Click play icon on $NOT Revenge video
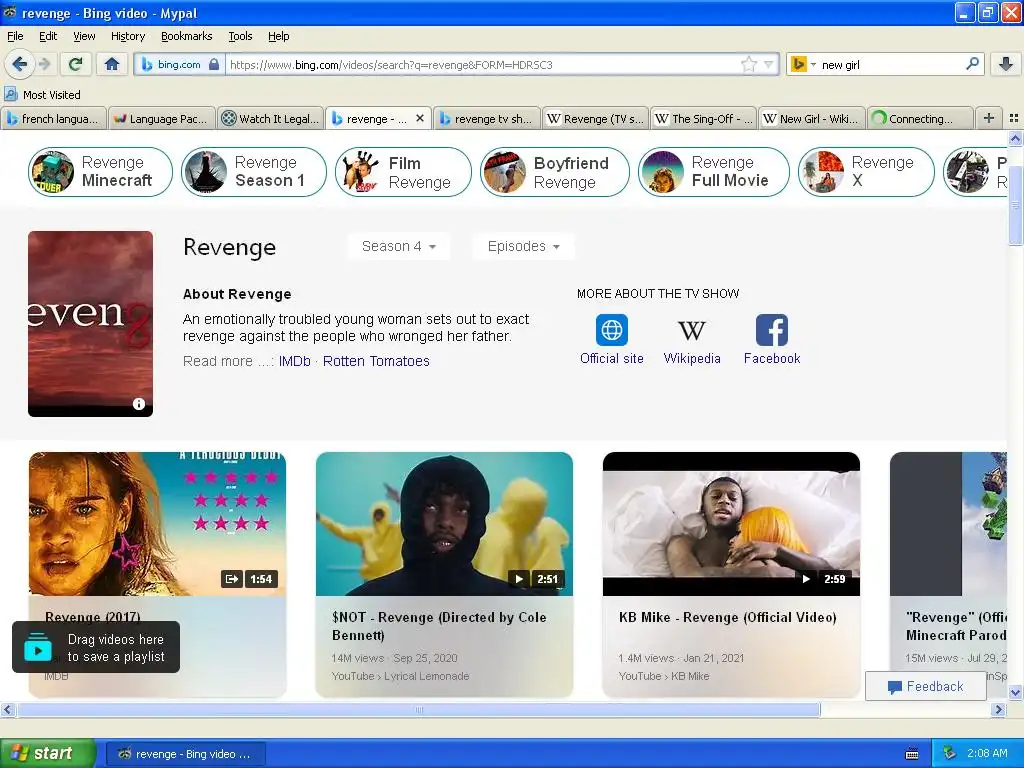Screen dimensions: 1024x768 pyautogui.click(x=519, y=579)
